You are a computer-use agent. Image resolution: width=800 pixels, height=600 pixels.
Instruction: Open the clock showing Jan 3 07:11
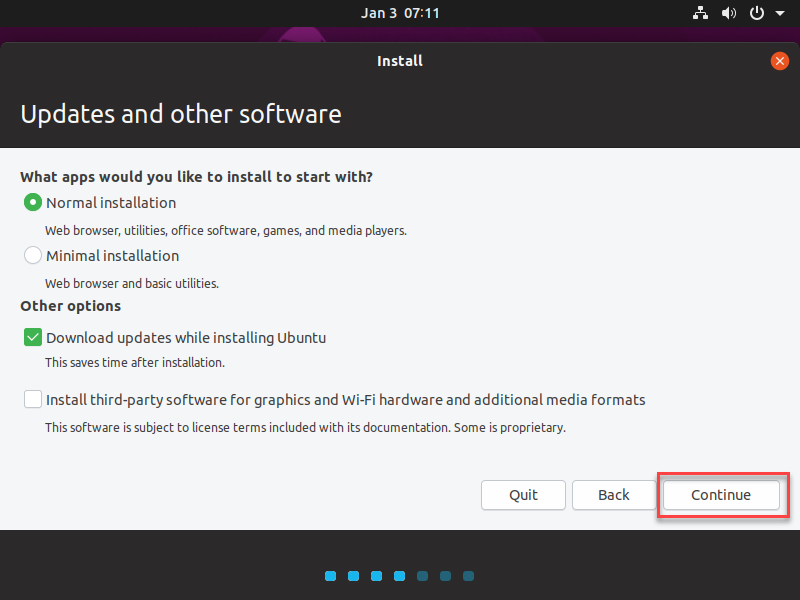400,13
